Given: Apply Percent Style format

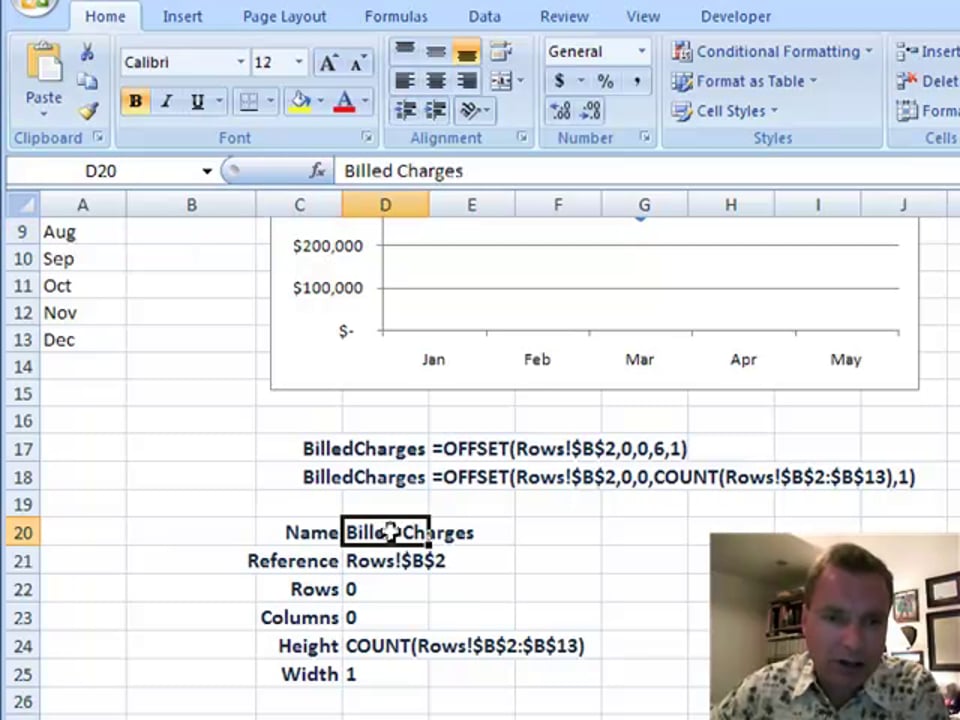Looking at the screenshot, I should 605,81.
